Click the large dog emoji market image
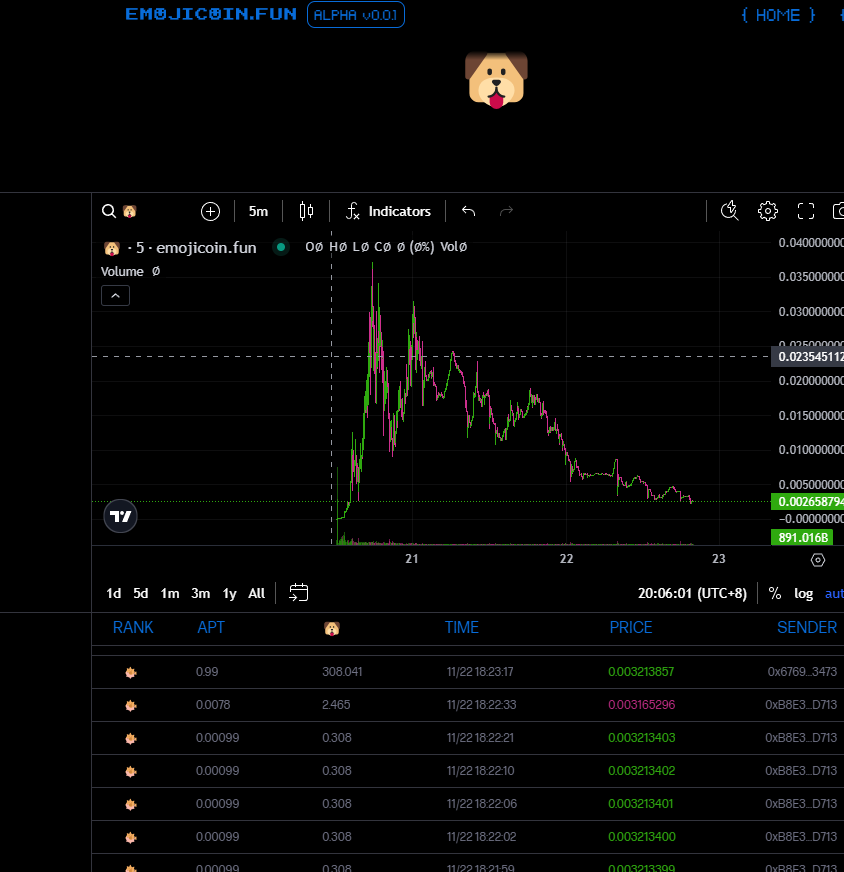This screenshot has height=872, width=844. [497, 80]
